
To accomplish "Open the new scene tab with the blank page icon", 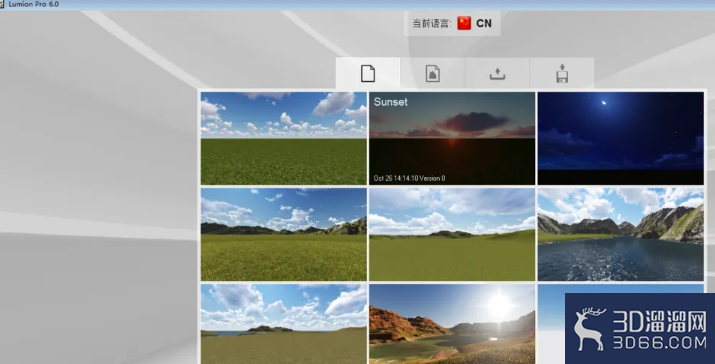I will [x=368, y=73].
